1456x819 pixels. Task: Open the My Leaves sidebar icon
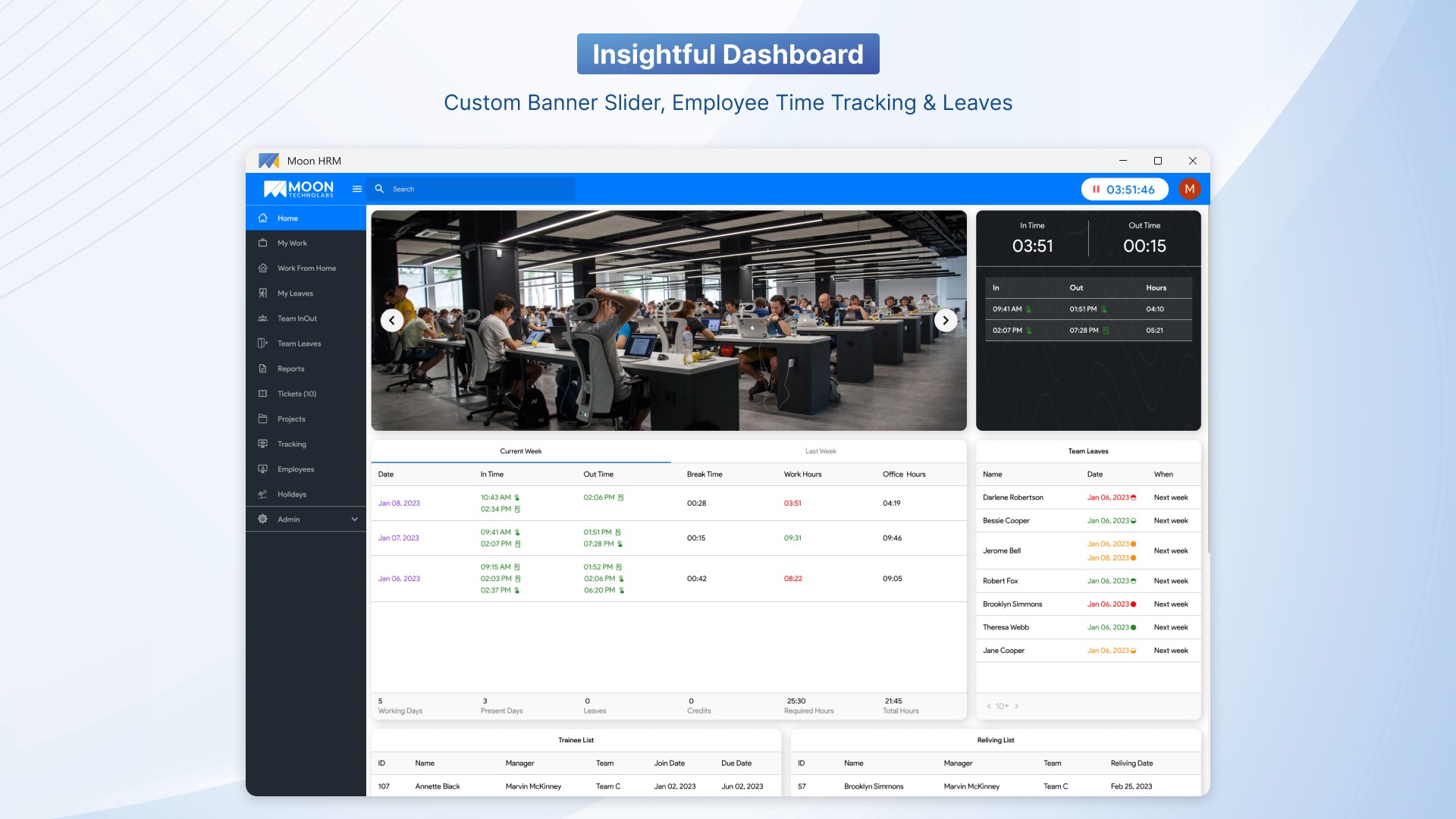click(262, 293)
